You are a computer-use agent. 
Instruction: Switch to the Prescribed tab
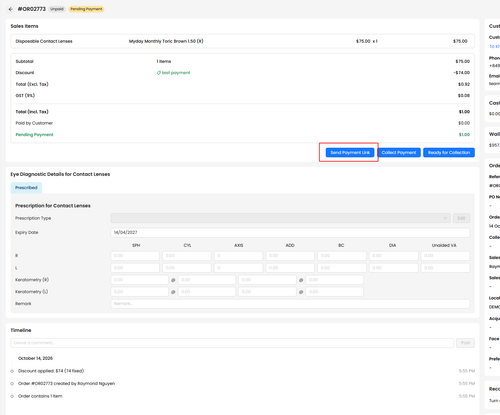[26, 188]
